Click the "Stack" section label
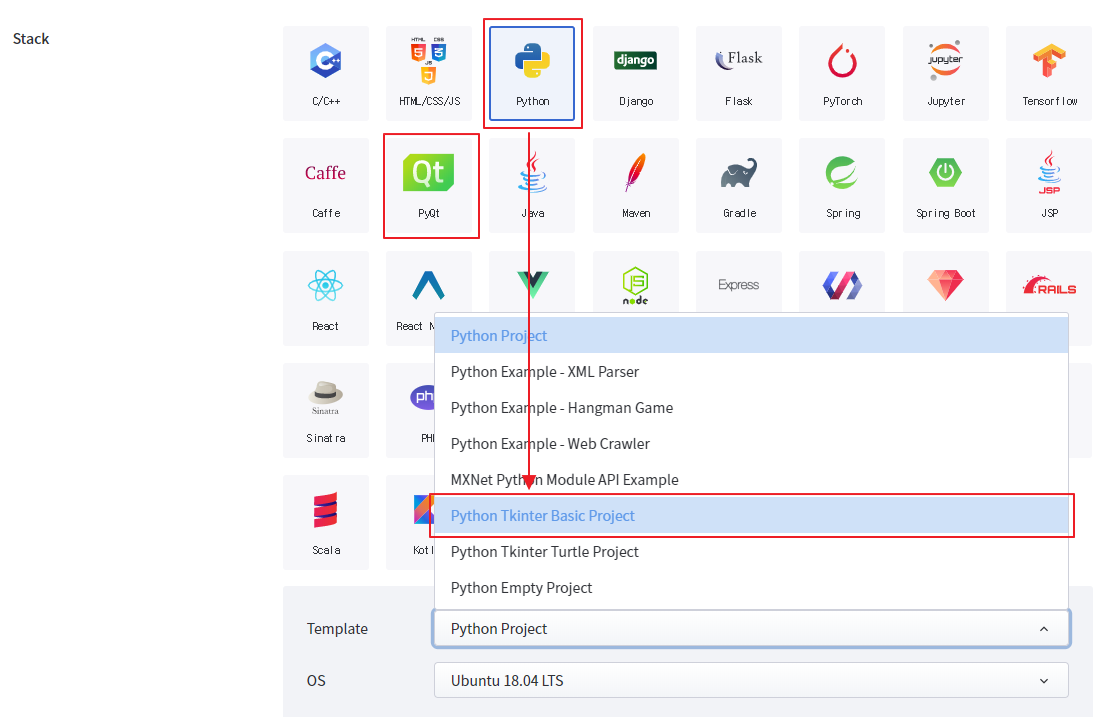The height and width of the screenshot is (717, 1098). click(31, 39)
